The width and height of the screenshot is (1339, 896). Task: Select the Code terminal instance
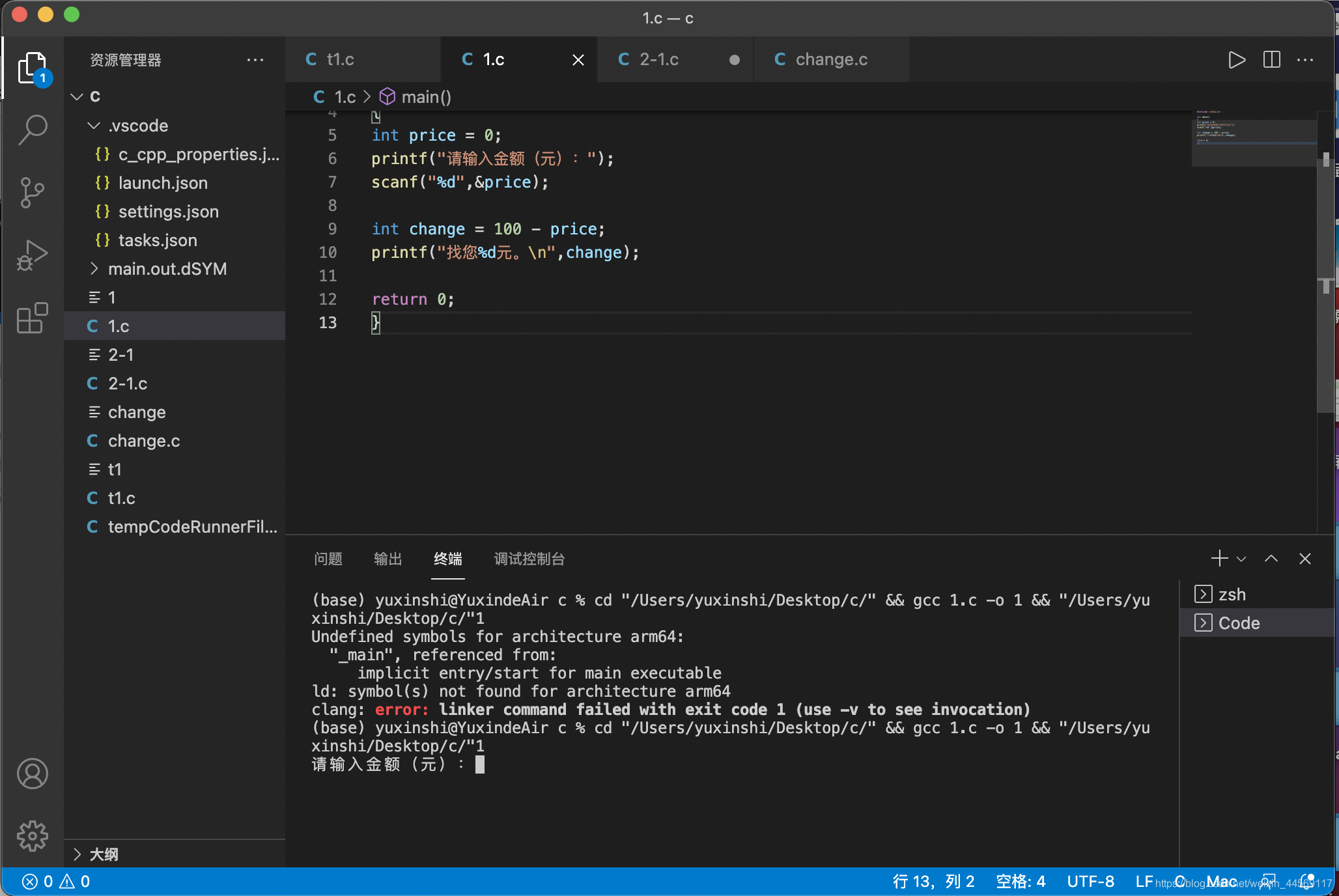click(x=1257, y=623)
